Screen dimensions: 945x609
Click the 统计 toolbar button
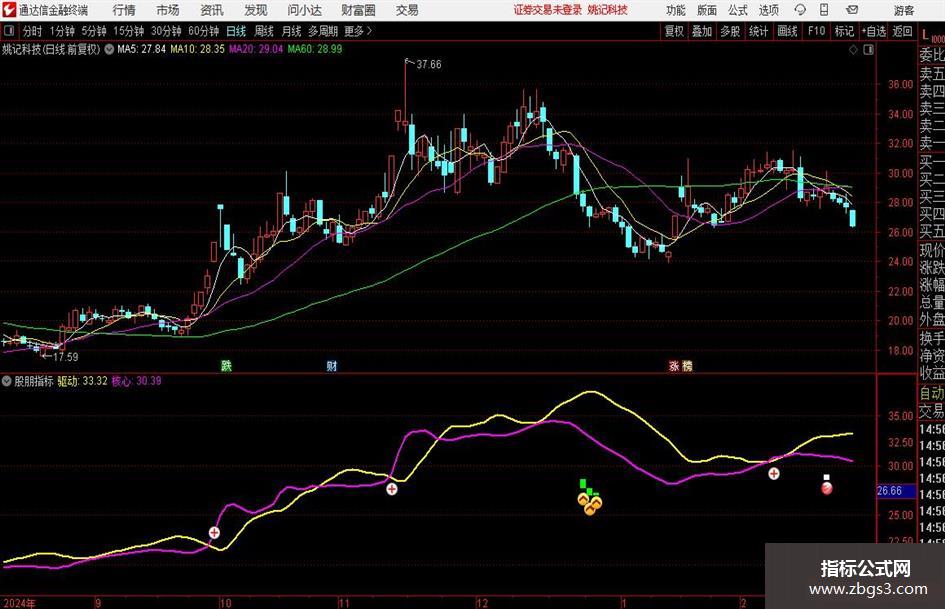coord(758,31)
